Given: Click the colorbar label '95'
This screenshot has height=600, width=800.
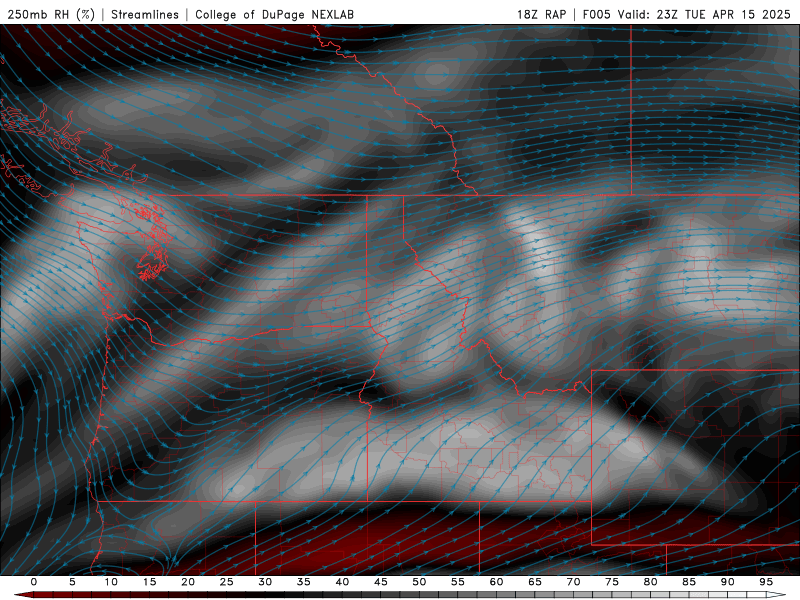Looking at the screenshot, I should (766, 582).
